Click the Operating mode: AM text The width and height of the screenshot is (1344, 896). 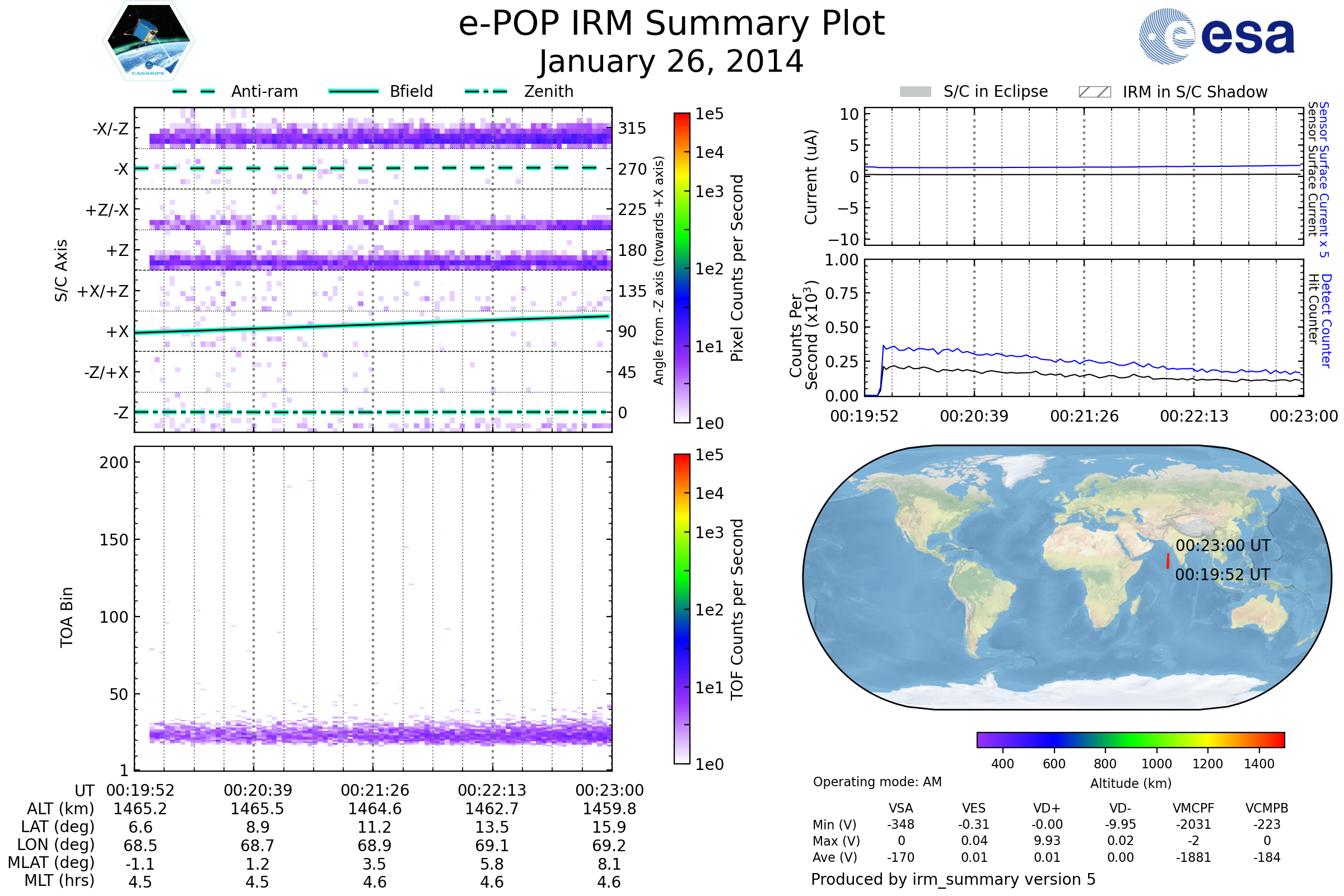click(877, 782)
